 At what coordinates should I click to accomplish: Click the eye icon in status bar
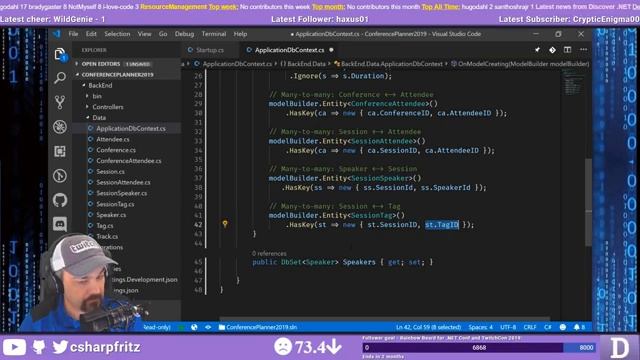(208, 327)
